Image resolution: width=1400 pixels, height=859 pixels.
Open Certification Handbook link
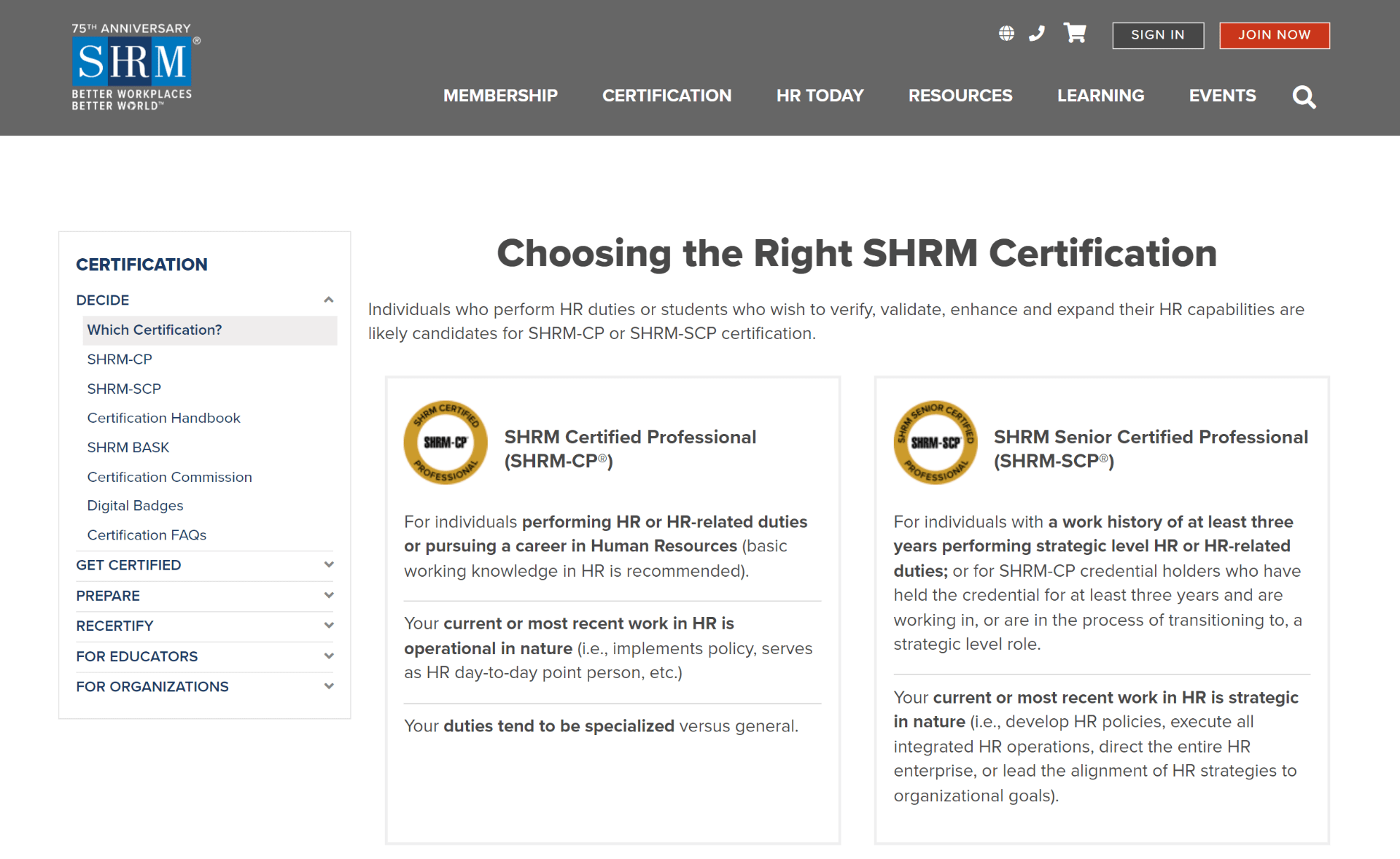(x=163, y=418)
